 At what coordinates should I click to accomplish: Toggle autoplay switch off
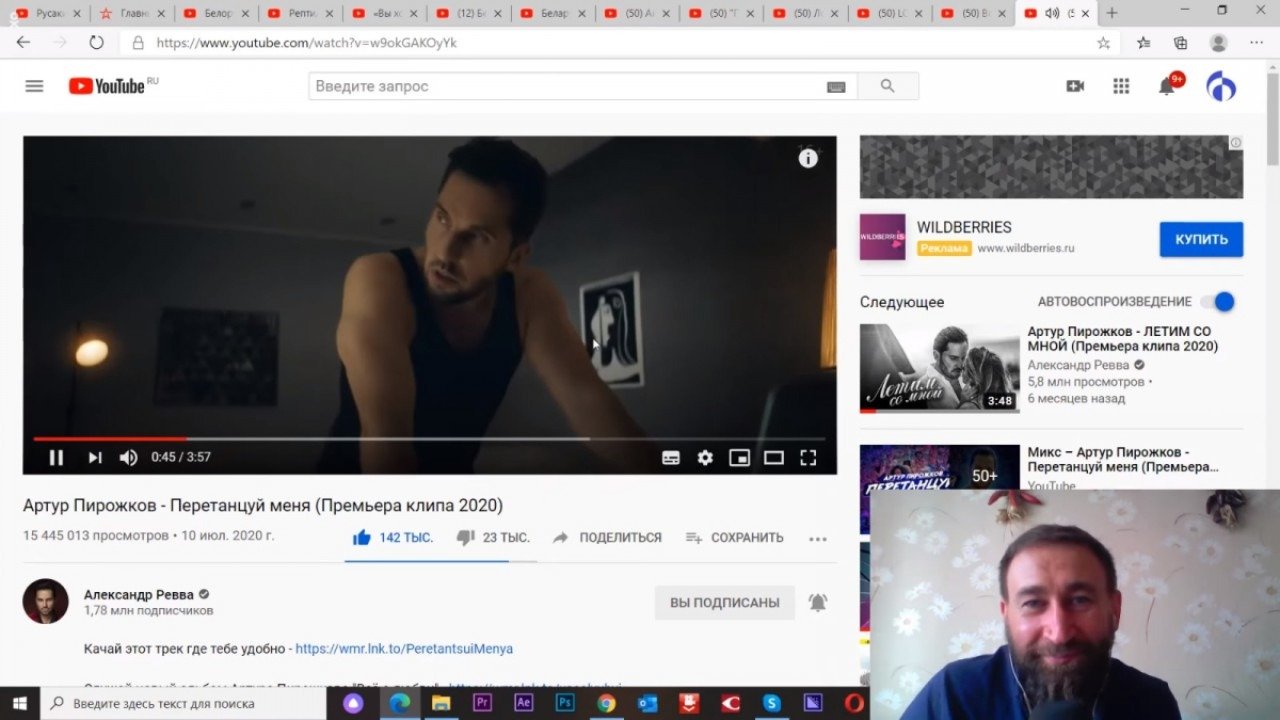coord(1219,301)
